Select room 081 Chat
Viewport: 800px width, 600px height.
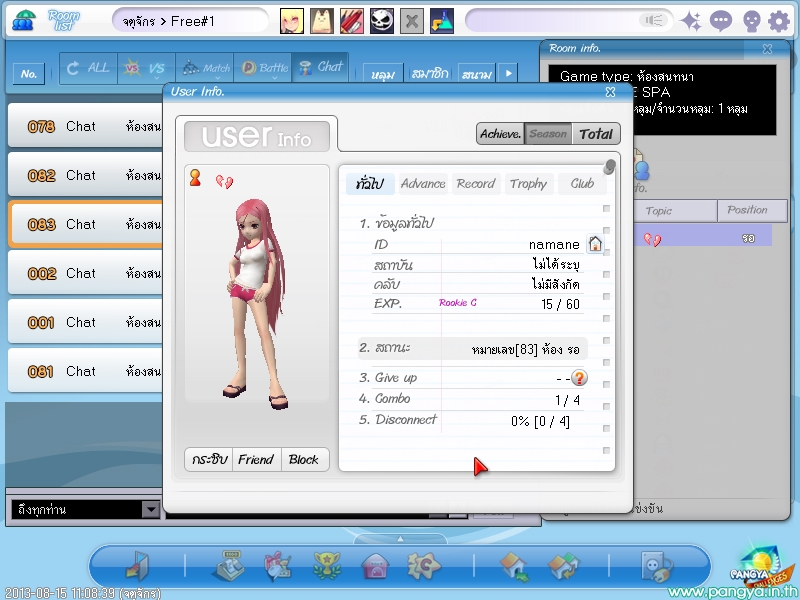pos(86,371)
